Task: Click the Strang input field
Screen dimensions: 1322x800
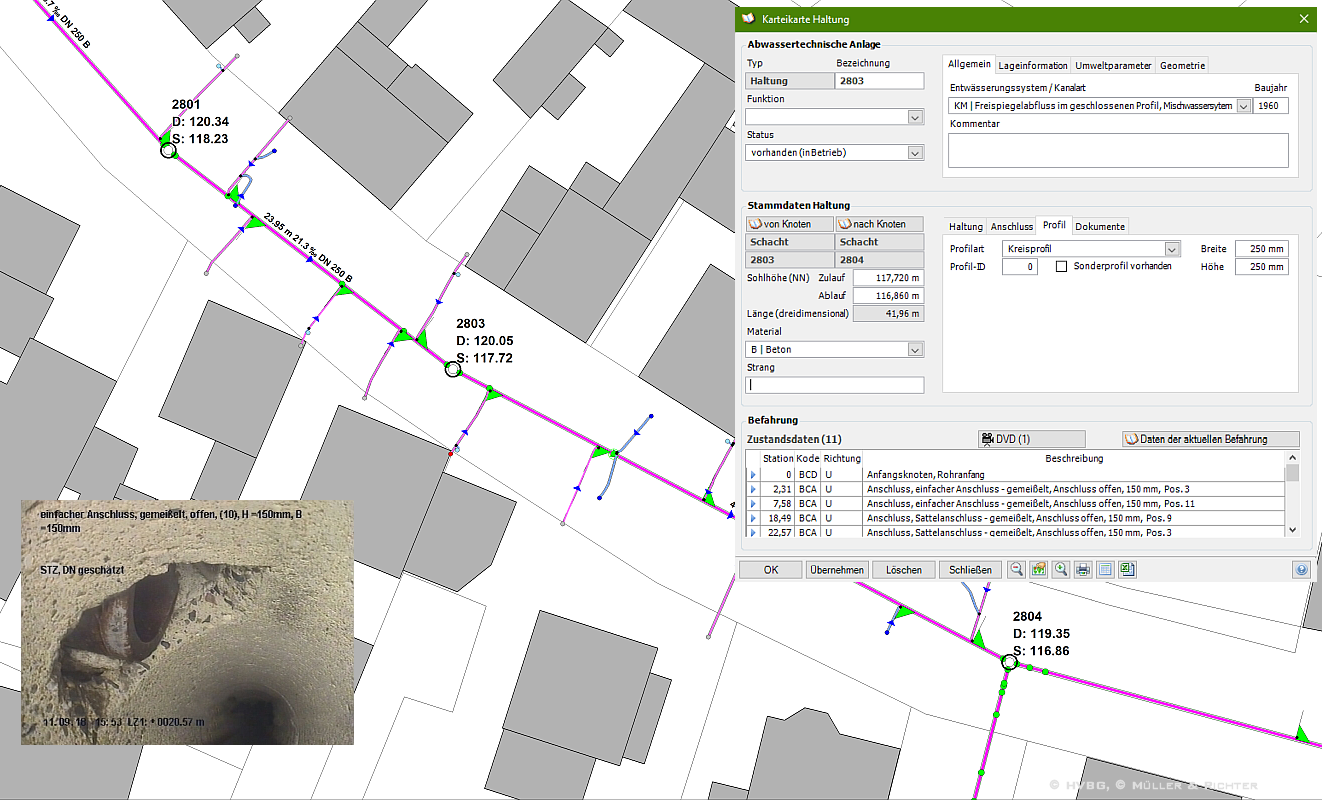Action: click(x=835, y=385)
